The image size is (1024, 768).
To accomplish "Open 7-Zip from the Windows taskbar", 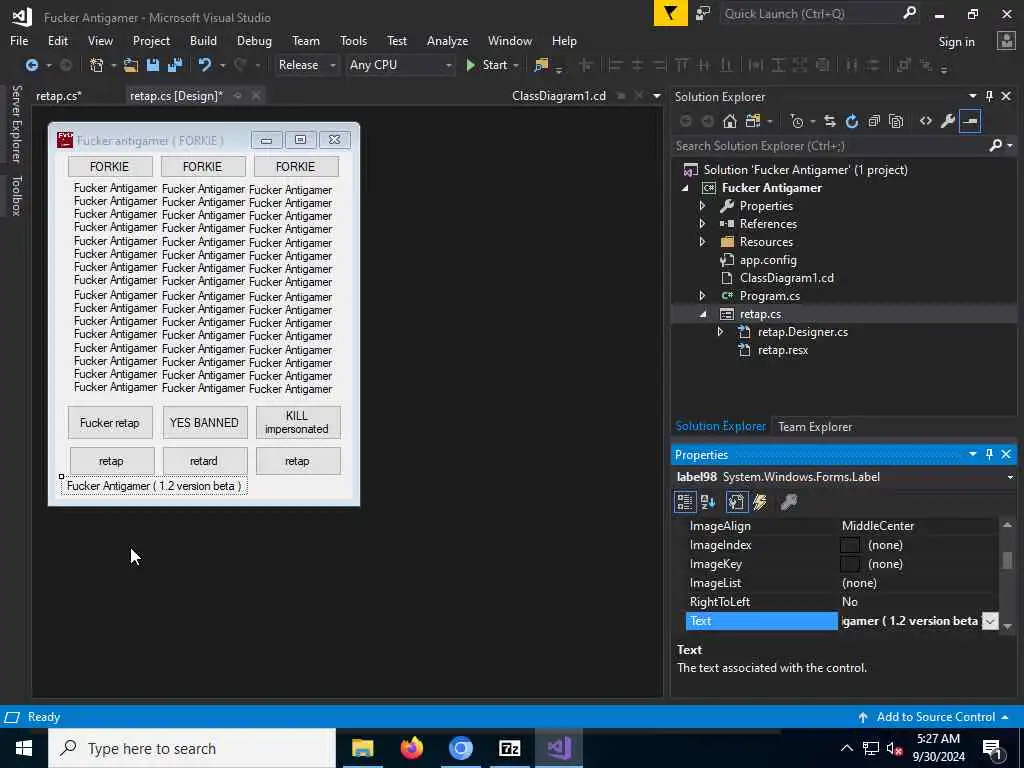I will click(509, 748).
